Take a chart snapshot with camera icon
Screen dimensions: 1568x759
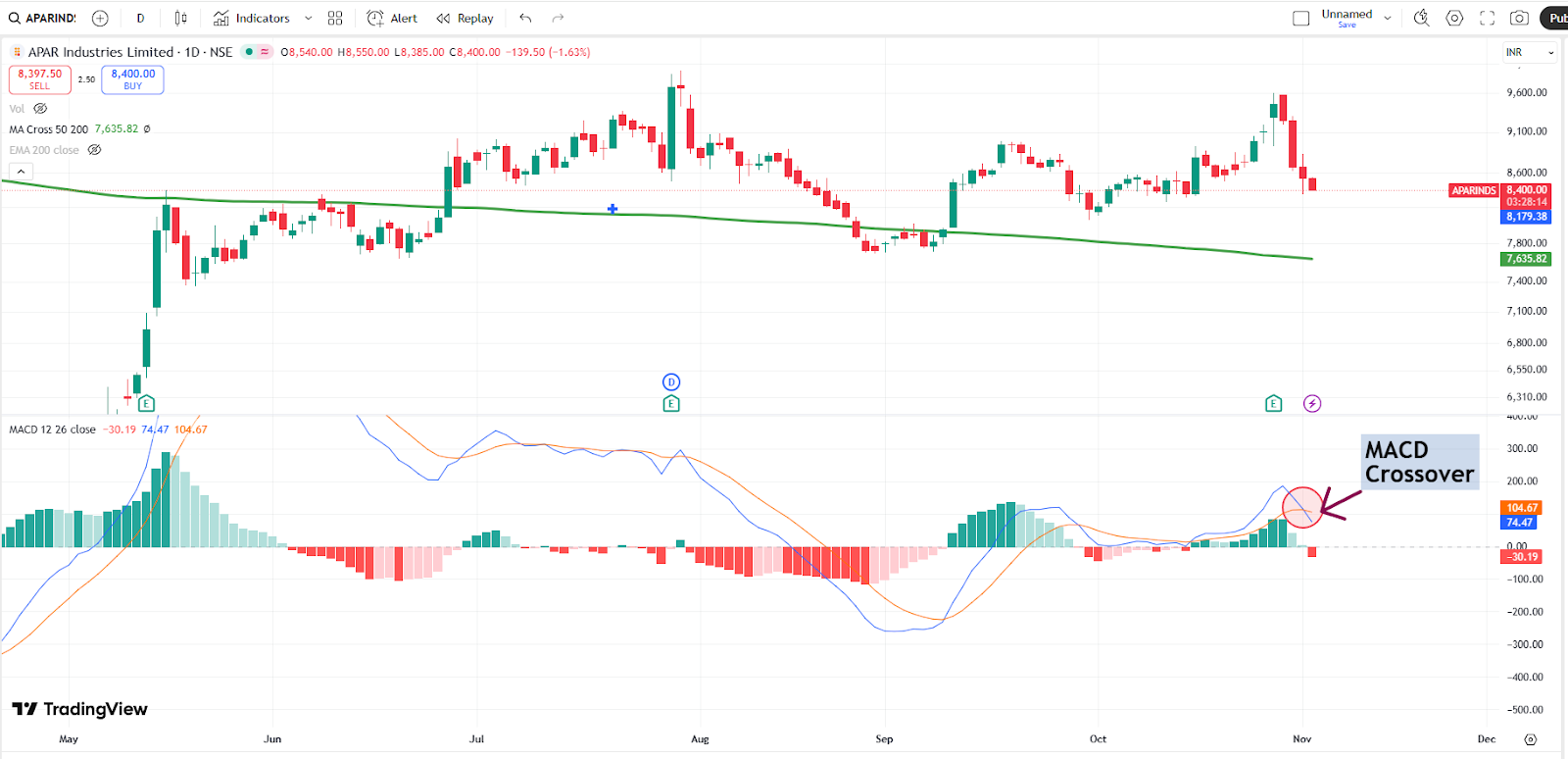[1519, 18]
